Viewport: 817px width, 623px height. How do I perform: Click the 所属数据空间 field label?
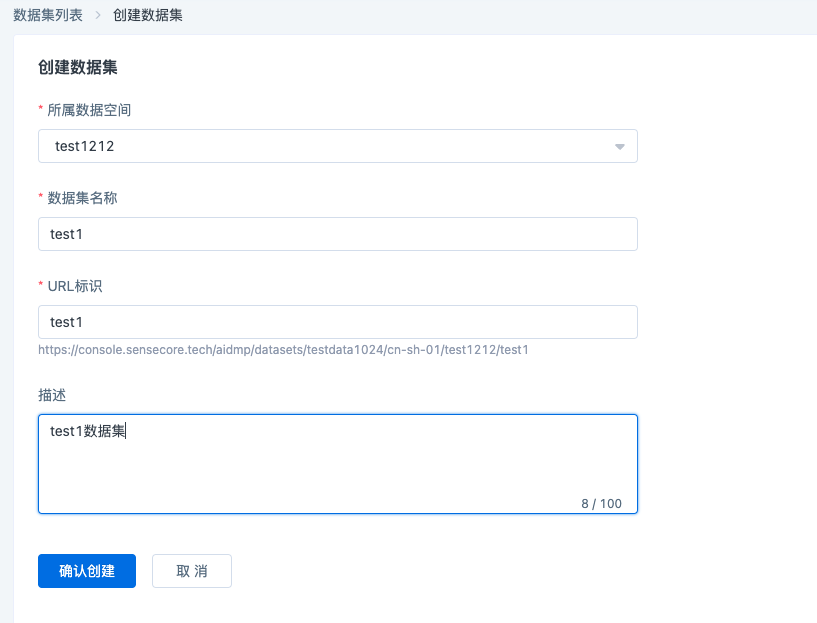89,110
